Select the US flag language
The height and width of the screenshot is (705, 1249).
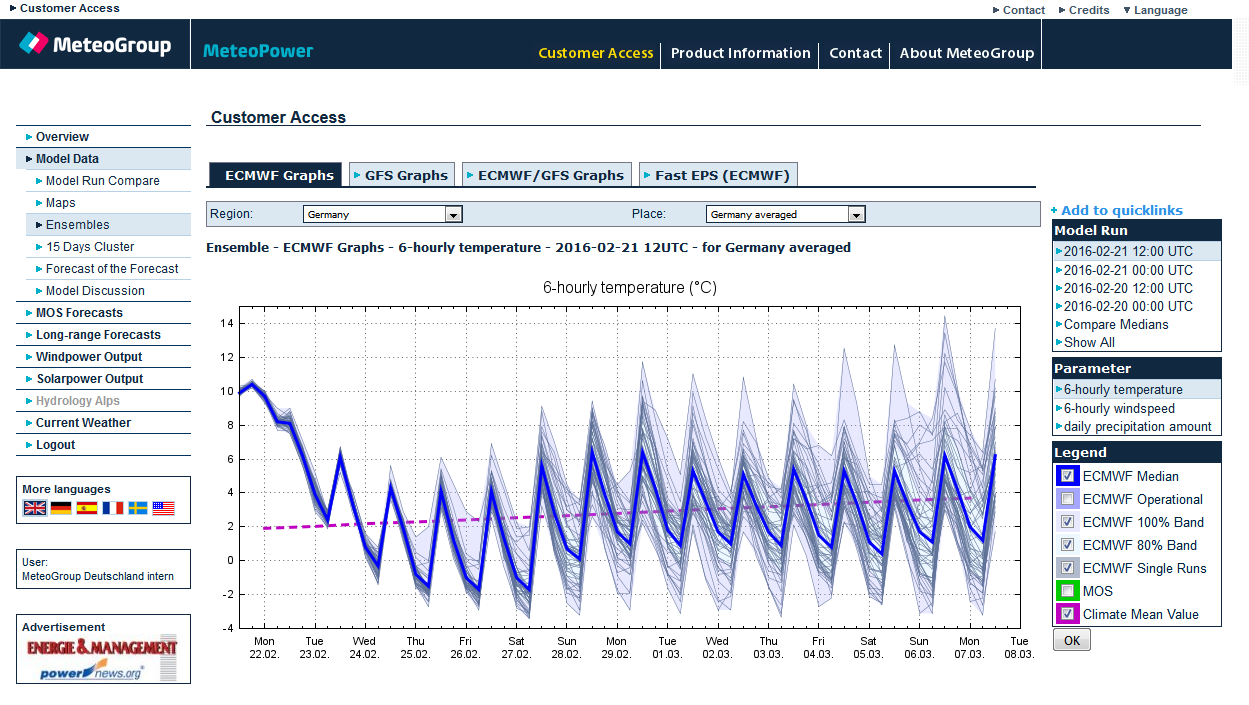163,508
